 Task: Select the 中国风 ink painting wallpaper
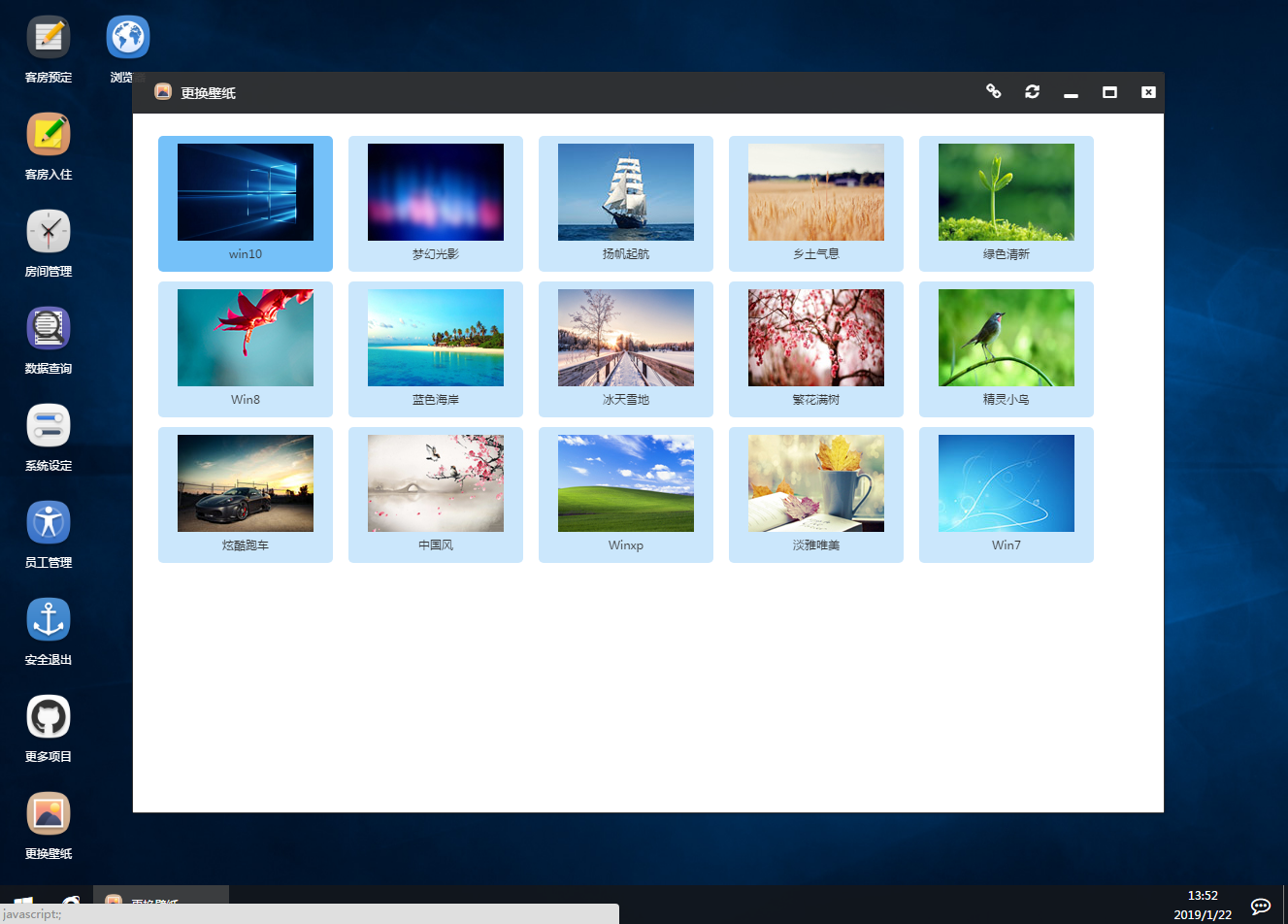[x=436, y=495]
